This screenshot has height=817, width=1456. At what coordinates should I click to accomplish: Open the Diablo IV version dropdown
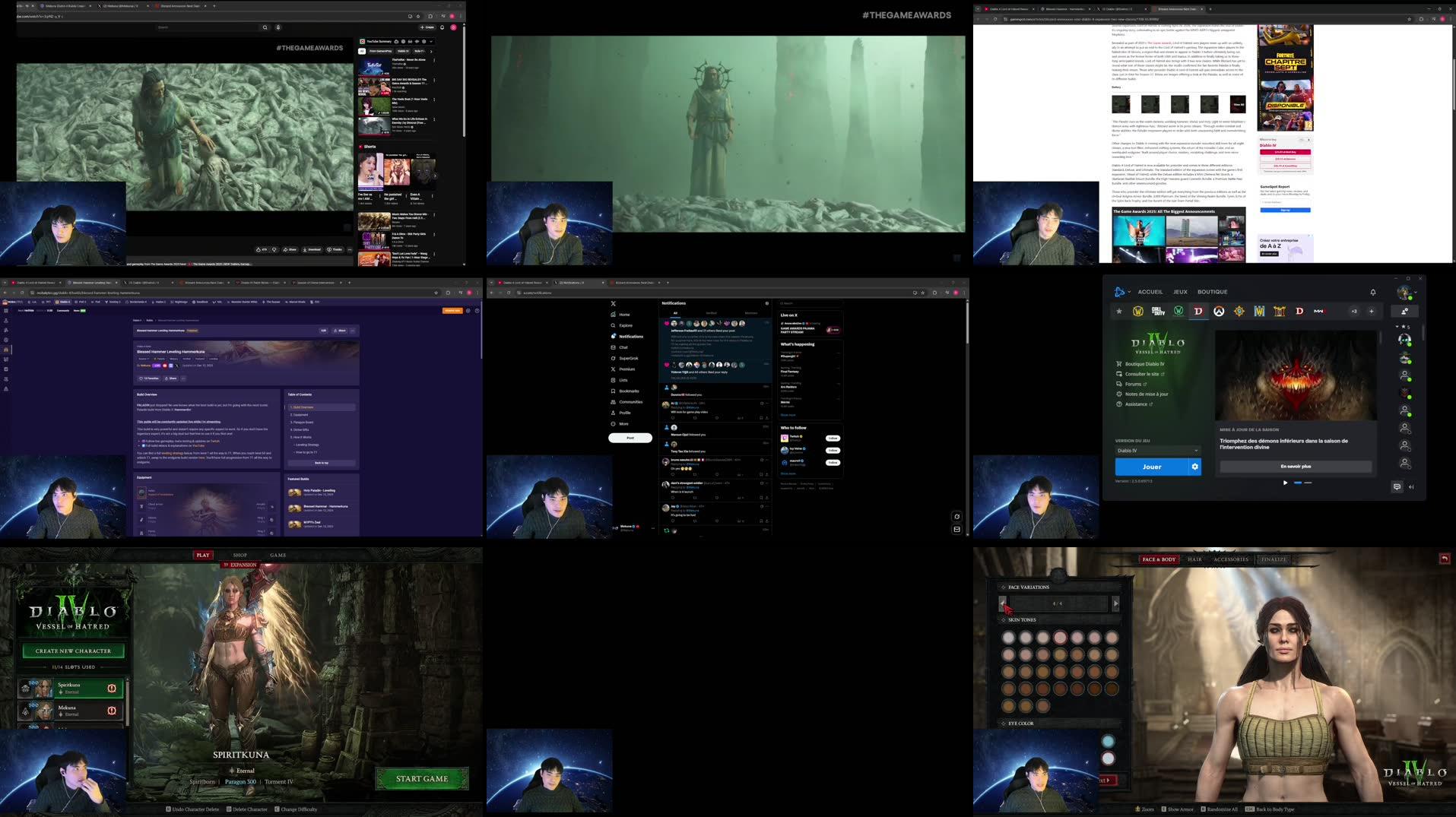[x=1157, y=451]
